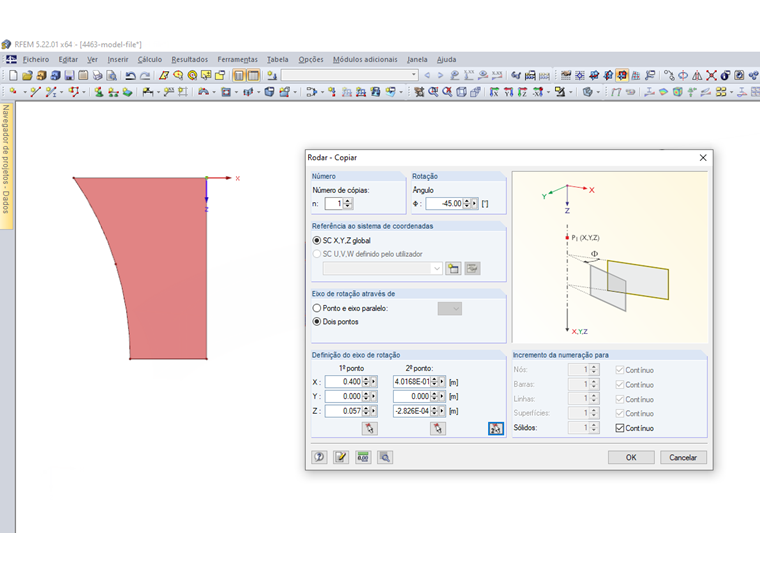The image size is (760, 570).
Task: Toggle Contínuo checkbox for Nós
Action: click(x=619, y=370)
